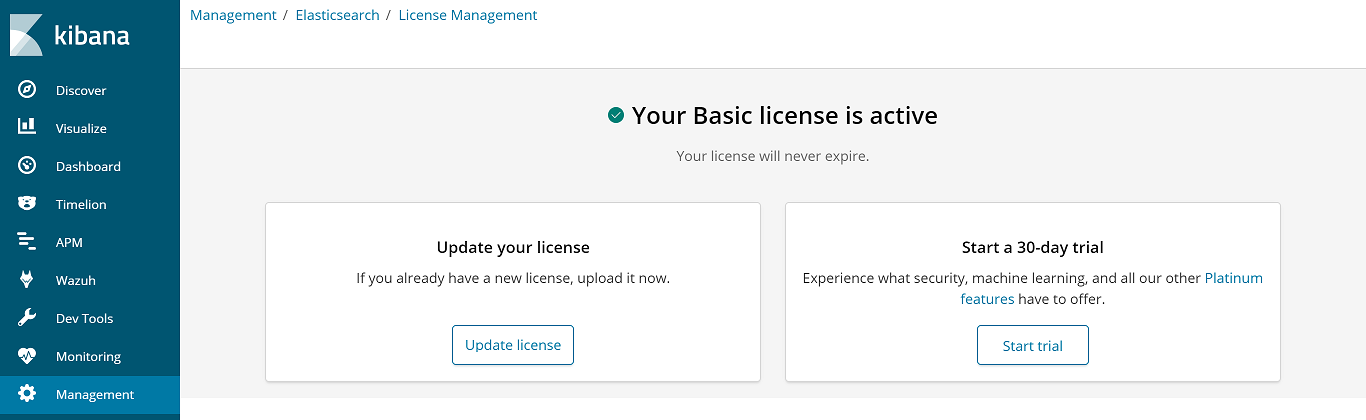This screenshot has height=420, width=1366.
Task: Start the 30-day trial button
Action: 1033,346
